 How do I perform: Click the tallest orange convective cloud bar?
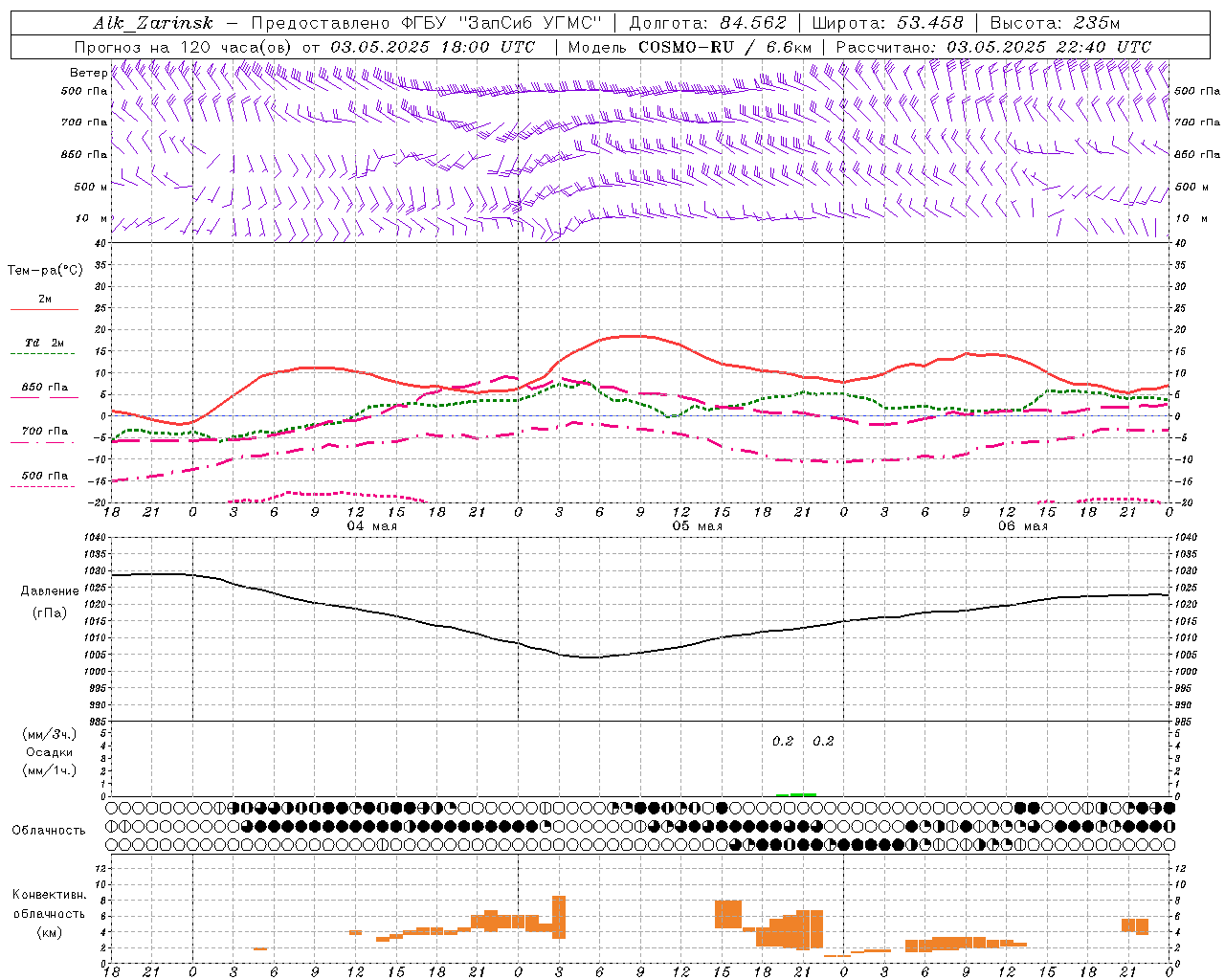560,917
